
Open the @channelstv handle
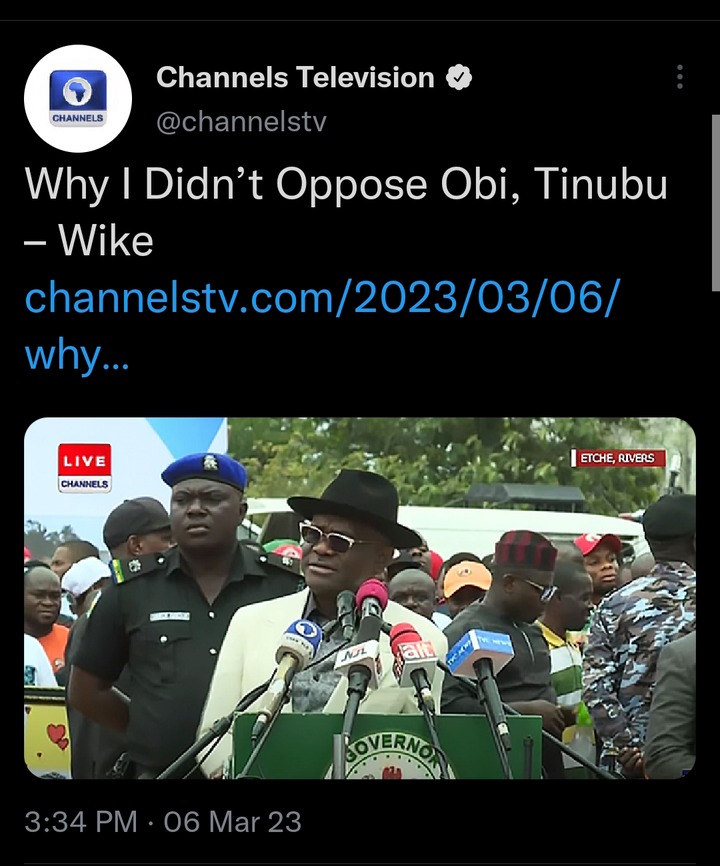pyautogui.click(x=241, y=122)
